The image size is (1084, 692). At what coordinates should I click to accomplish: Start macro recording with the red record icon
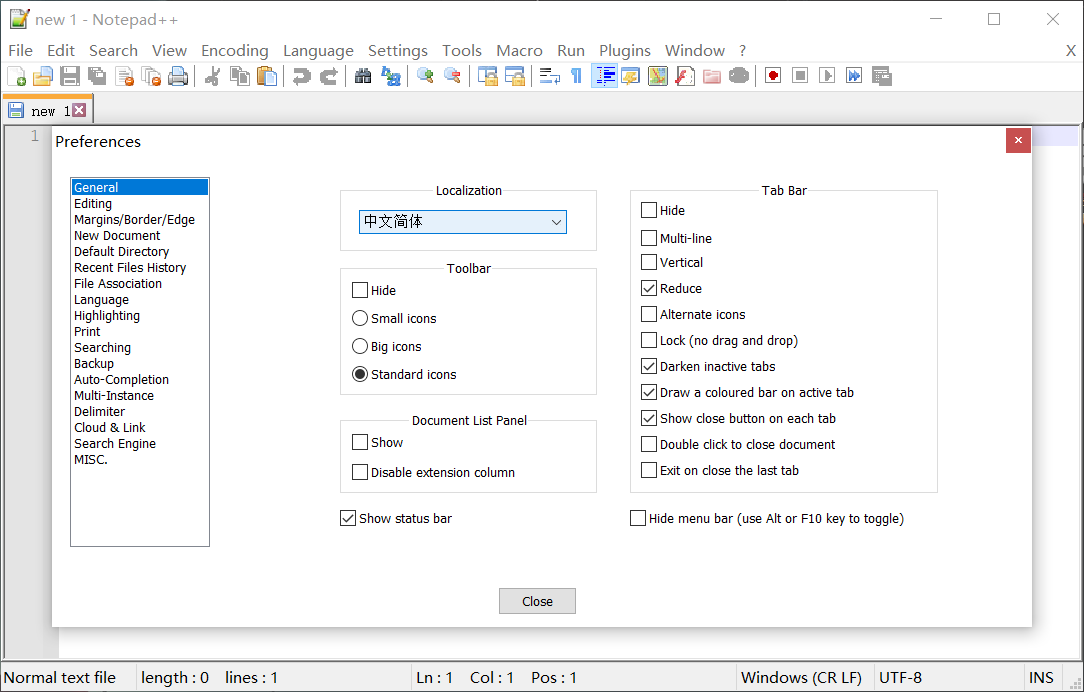(771, 75)
